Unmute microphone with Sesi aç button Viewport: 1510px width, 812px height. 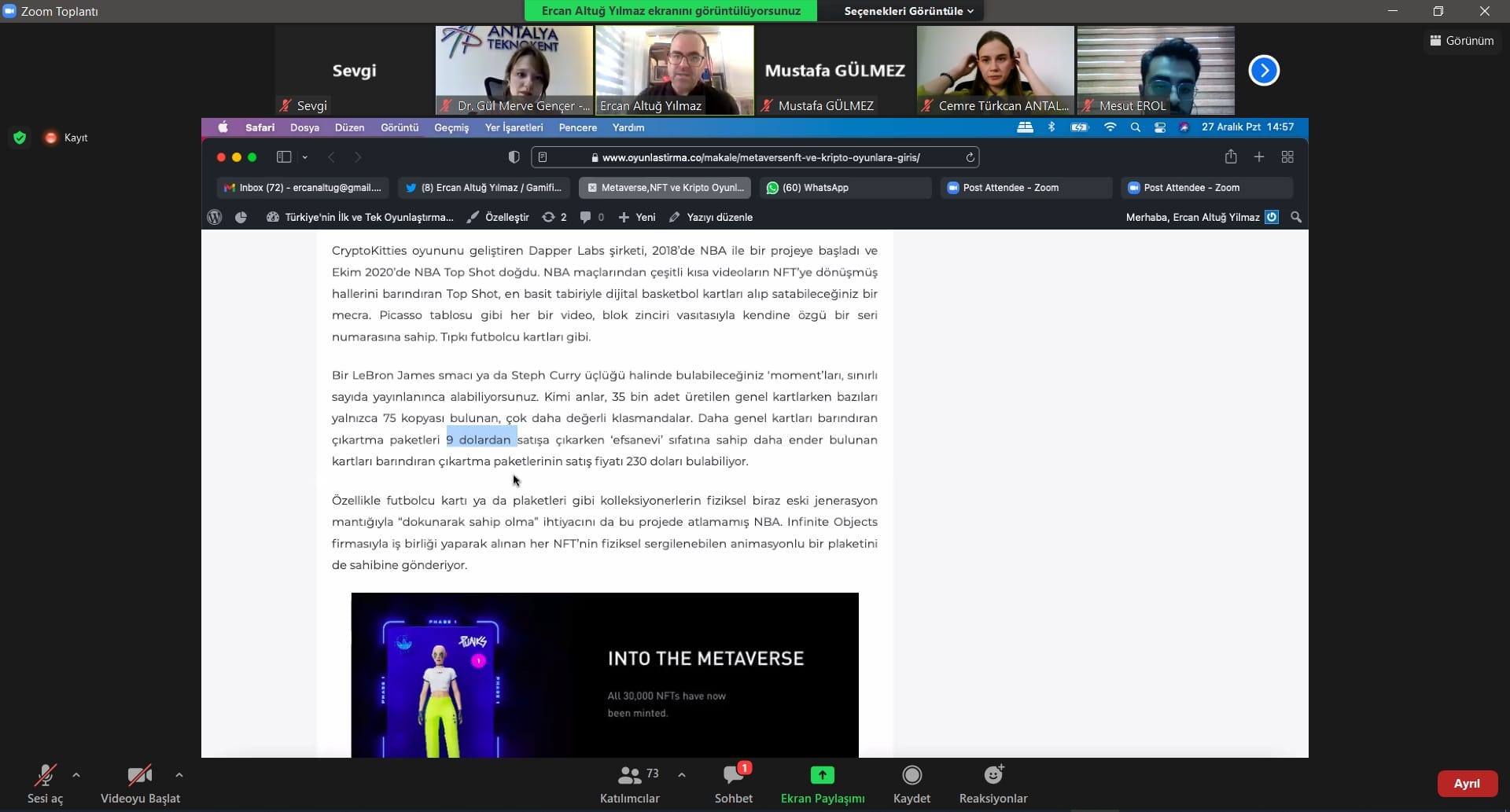click(x=45, y=784)
